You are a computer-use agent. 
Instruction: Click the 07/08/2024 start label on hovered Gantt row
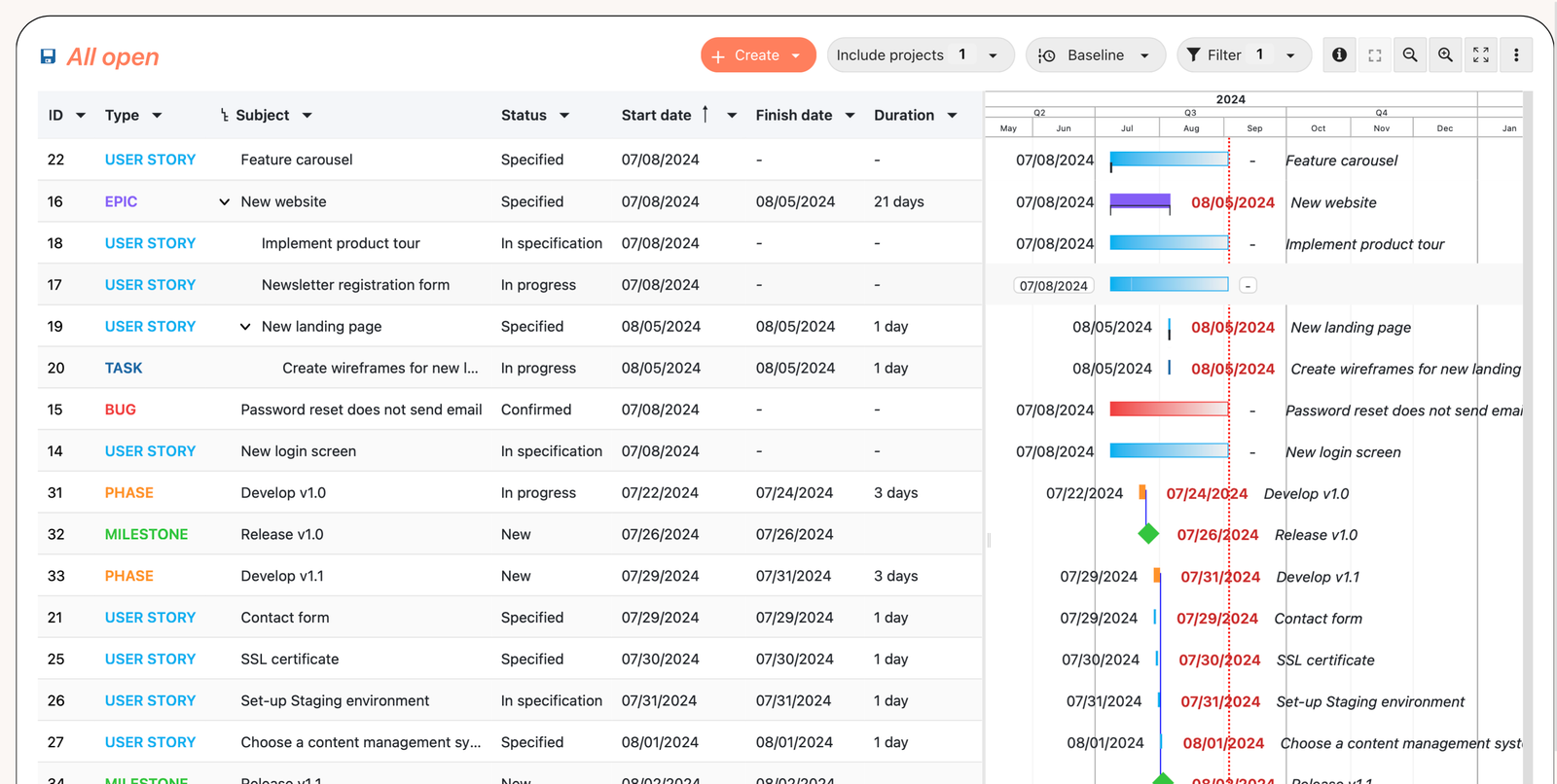click(x=1053, y=286)
